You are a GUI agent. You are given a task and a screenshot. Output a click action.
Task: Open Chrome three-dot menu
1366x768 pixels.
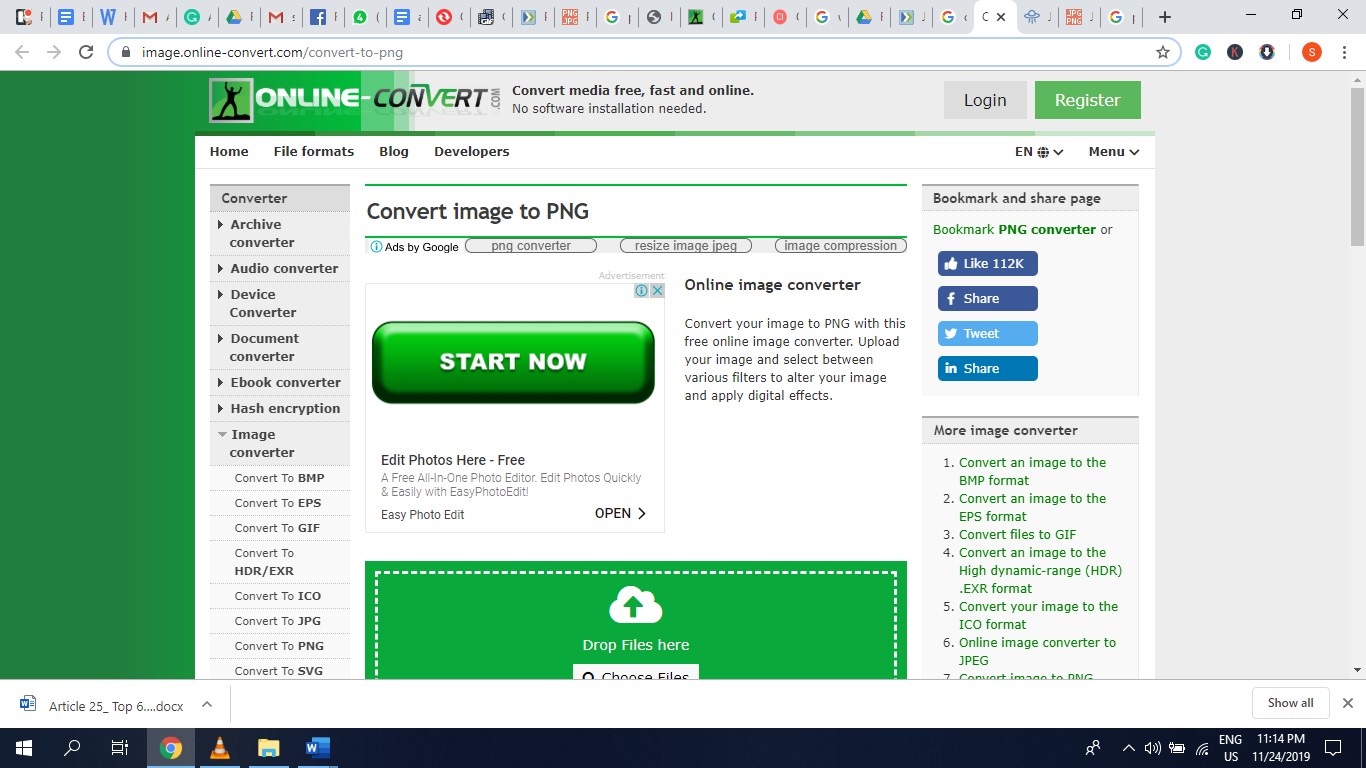click(x=1345, y=52)
